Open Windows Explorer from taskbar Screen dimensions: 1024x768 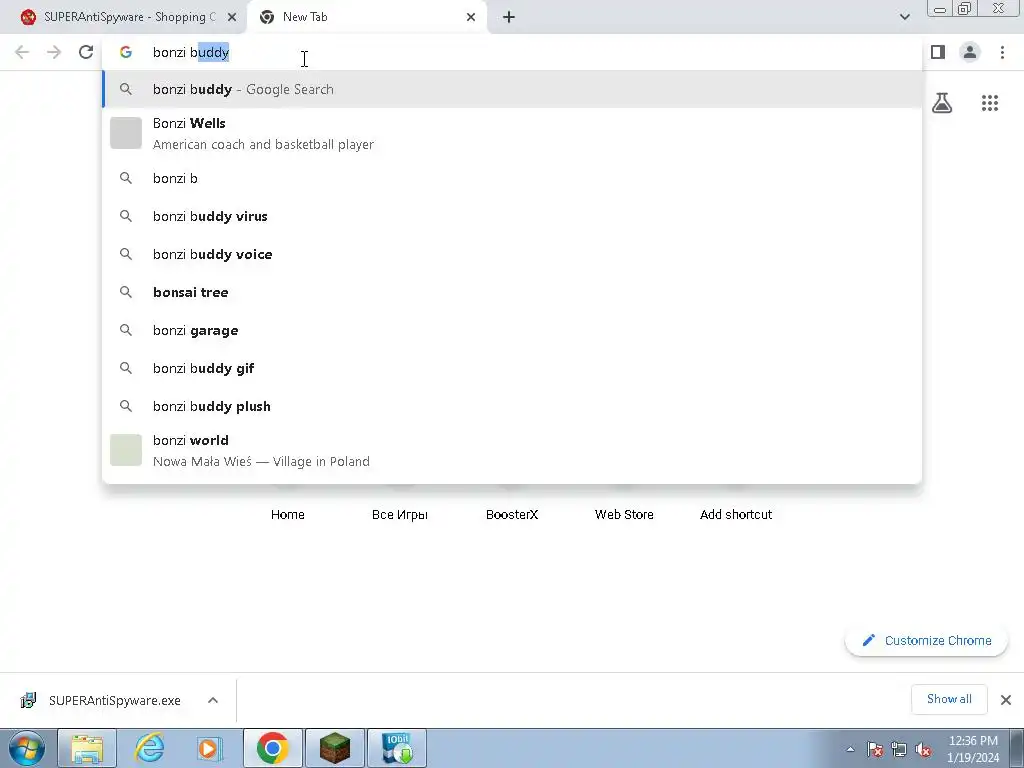[x=87, y=748]
